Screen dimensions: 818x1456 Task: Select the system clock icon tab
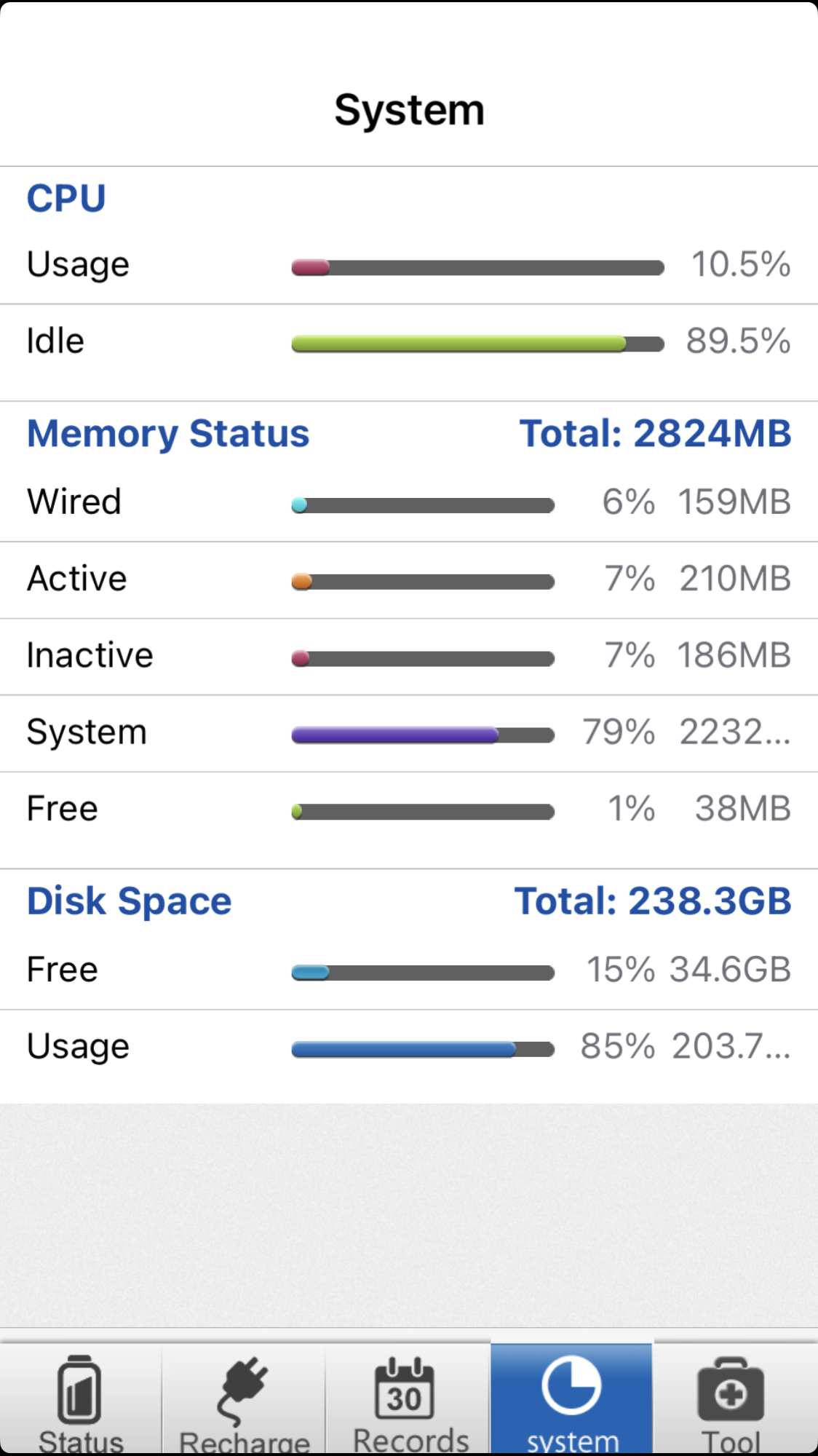point(571,1385)
